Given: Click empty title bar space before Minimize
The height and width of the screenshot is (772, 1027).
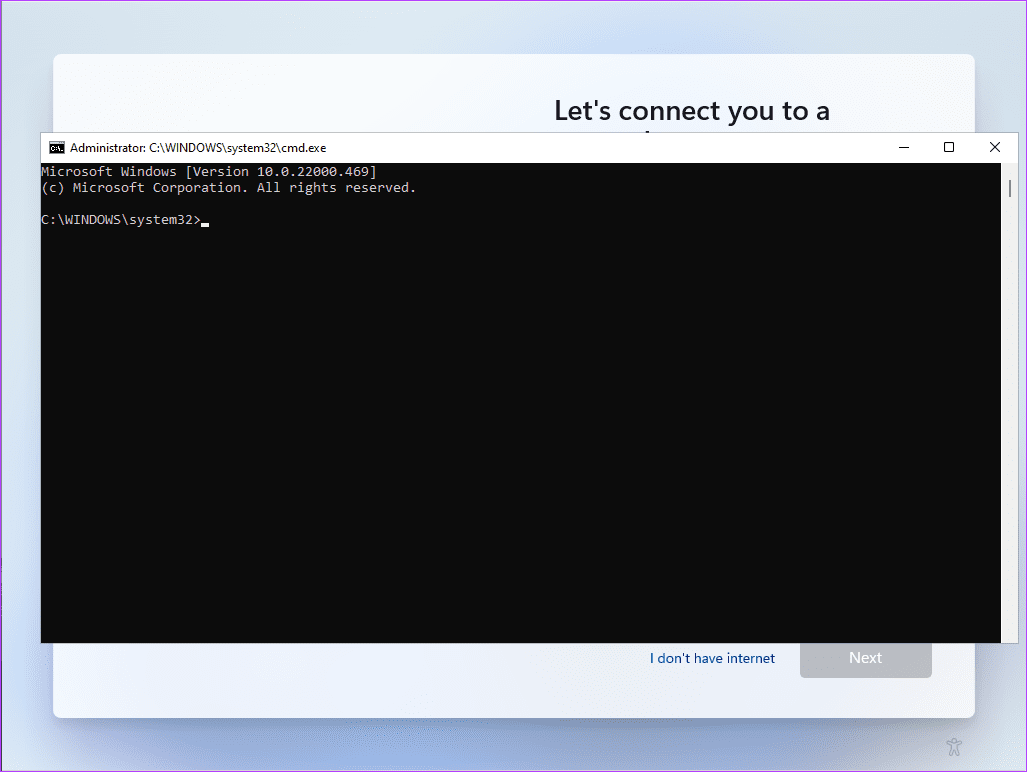Looking at the screenshot, I should (600, 147).
